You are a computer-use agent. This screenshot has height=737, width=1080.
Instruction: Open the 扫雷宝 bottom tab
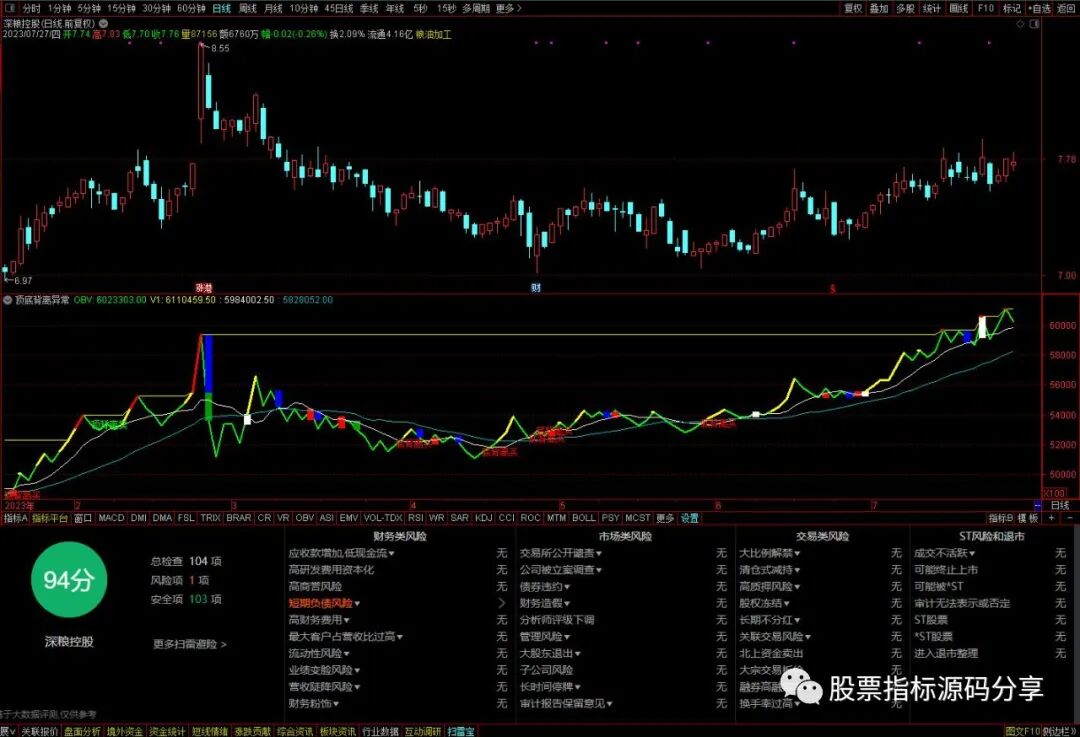[461, 731]
